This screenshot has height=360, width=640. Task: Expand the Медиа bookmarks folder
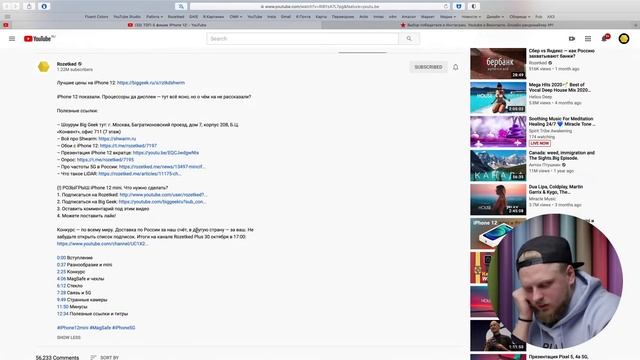tap(448, 17)
